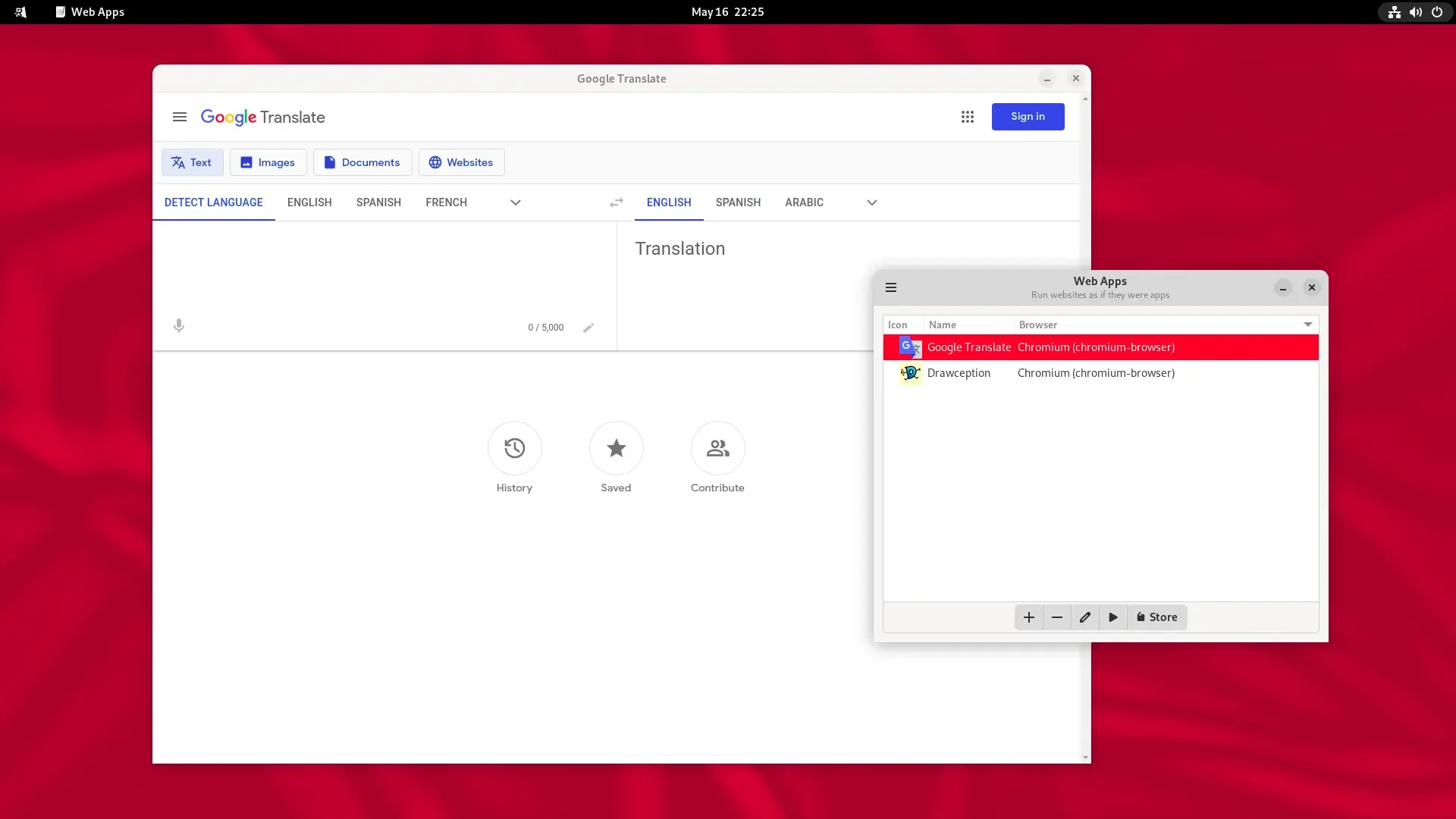
Task: Open the Browser column dropdown arrow
Action: click(1308, 325)
